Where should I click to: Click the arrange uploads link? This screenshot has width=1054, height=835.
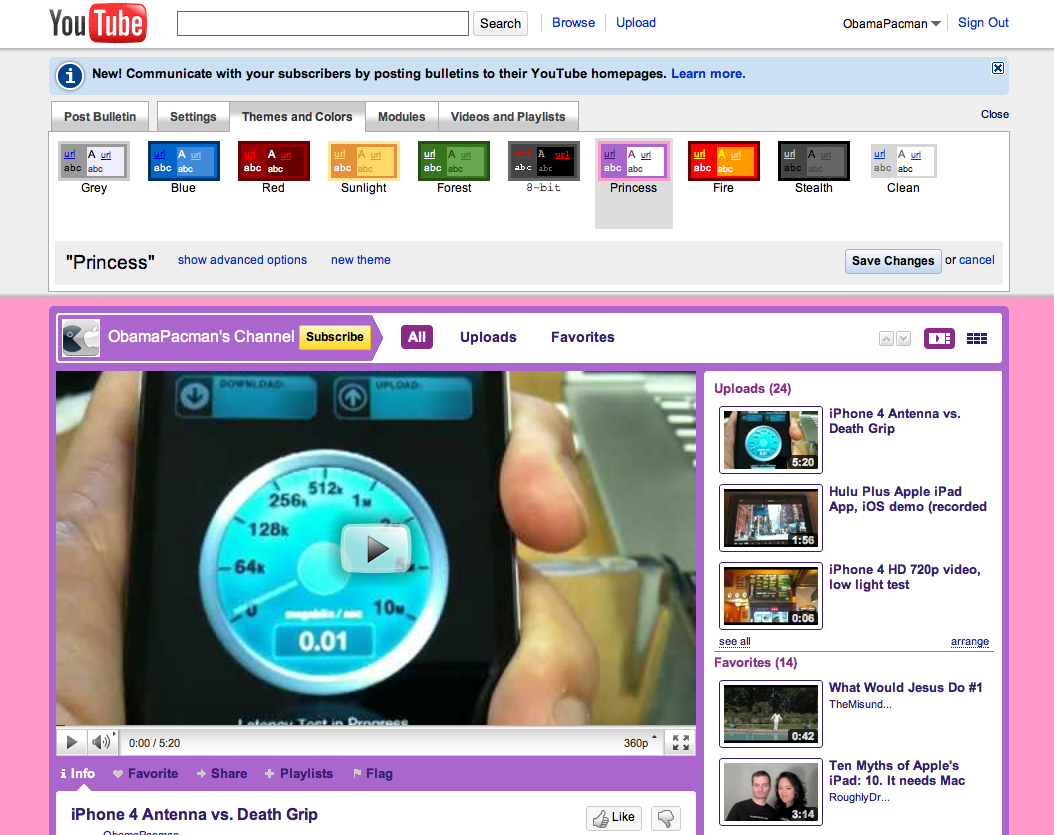pos(970,641)
